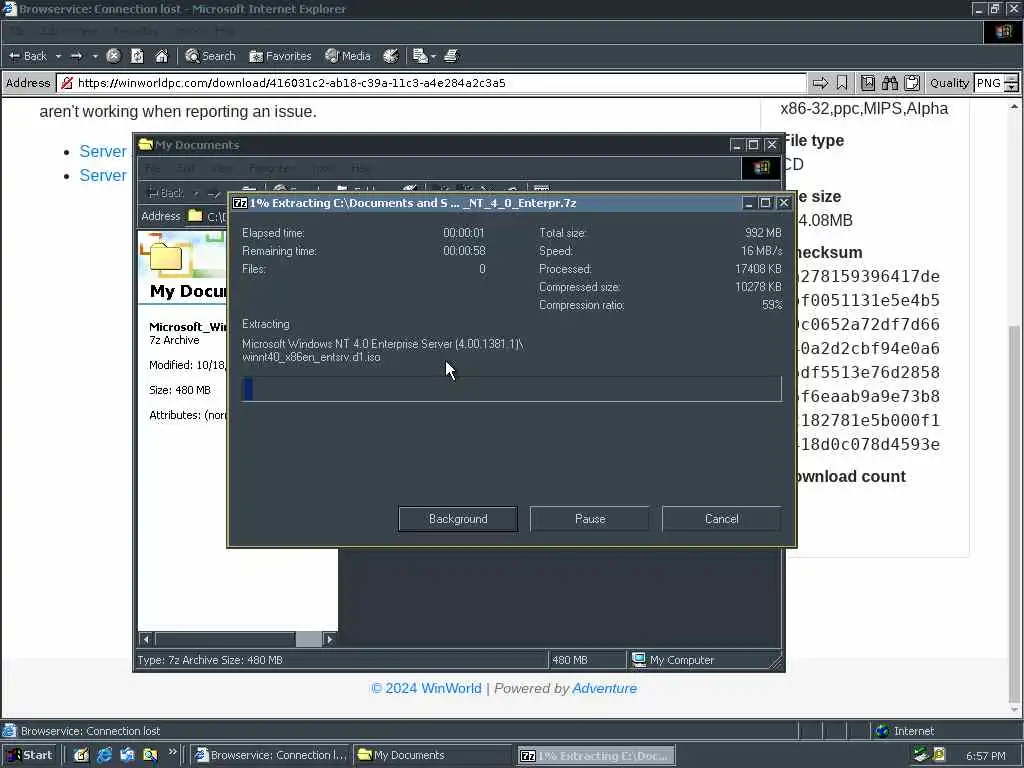Viewport: 1024px width, 768px height.
Task: Stop loading with the Stop icon
Action: [113, 56]
